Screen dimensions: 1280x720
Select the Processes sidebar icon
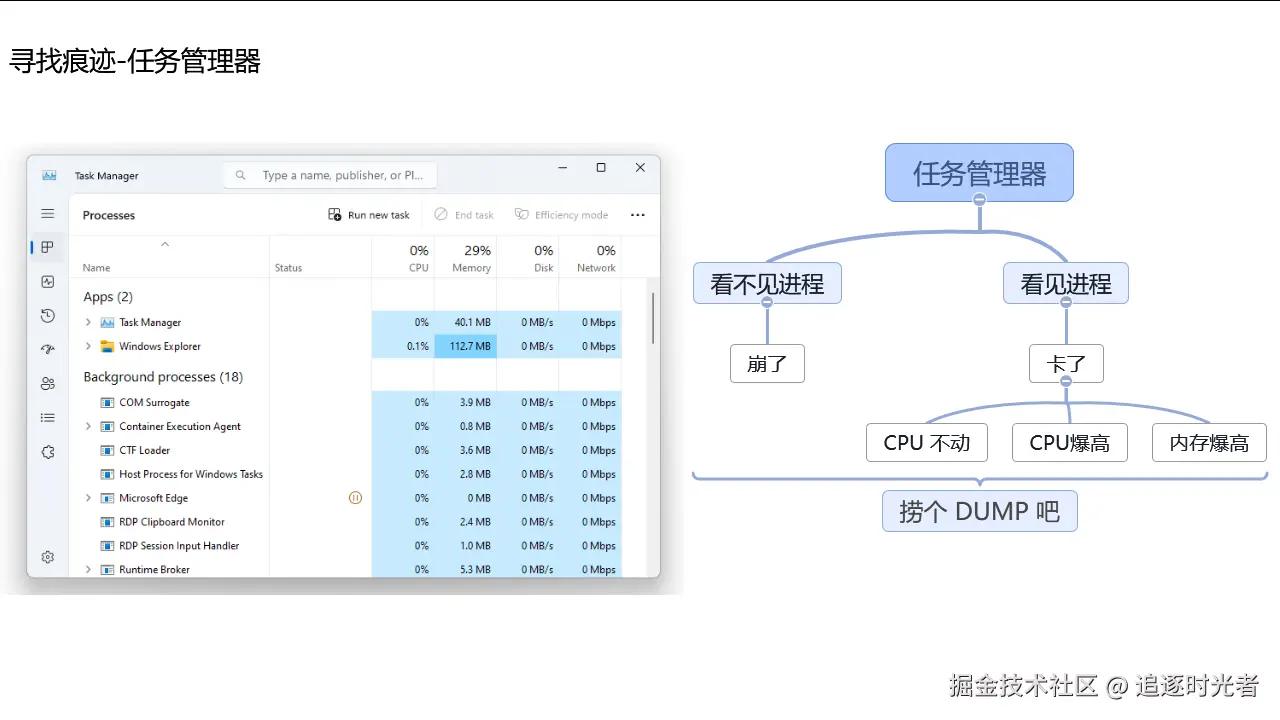point(47,247)
